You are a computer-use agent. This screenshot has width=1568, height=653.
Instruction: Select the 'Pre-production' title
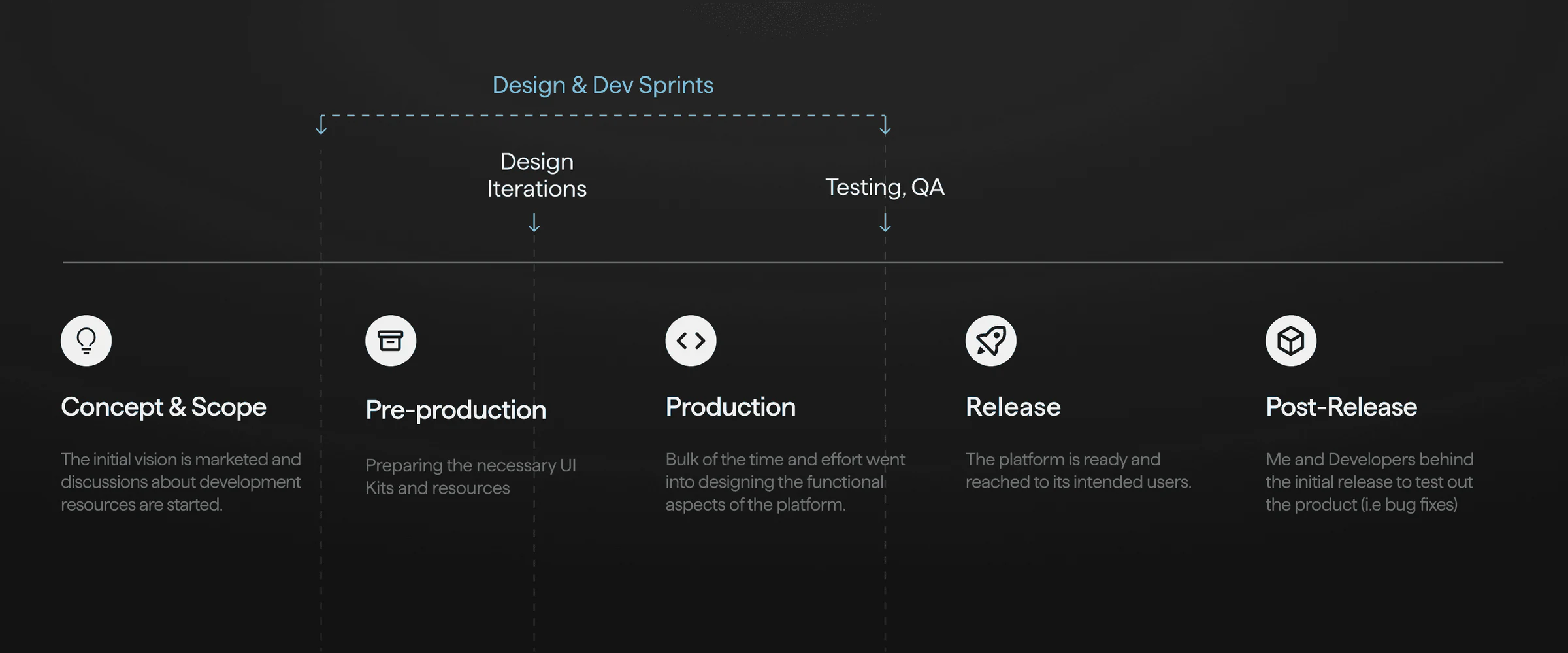click(x=456, y=410)
